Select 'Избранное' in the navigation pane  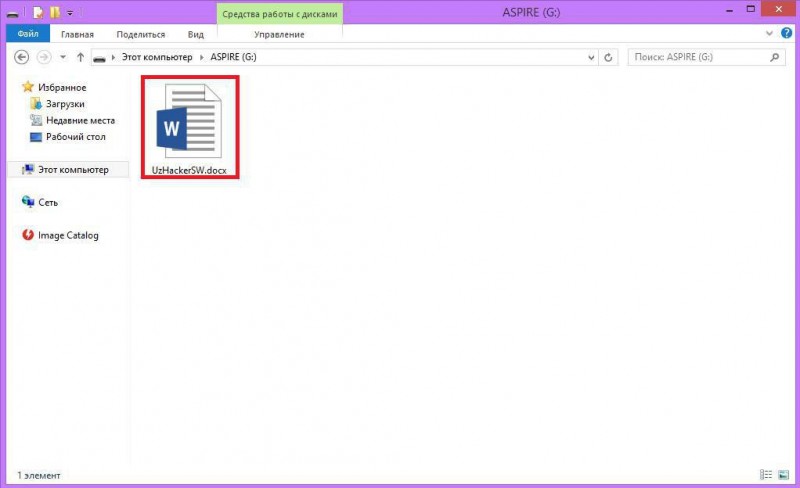click(x=62, y=87)
